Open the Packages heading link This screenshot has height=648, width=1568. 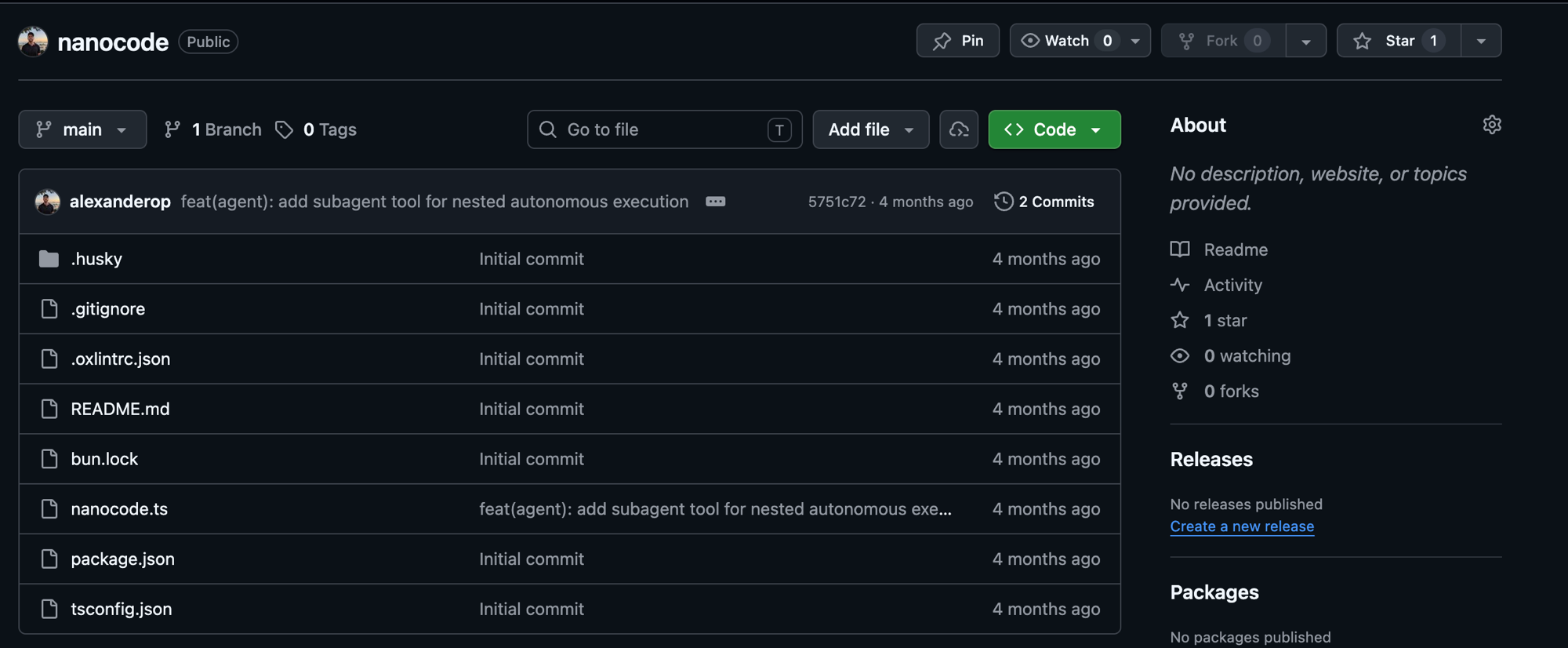[1214, 592]
